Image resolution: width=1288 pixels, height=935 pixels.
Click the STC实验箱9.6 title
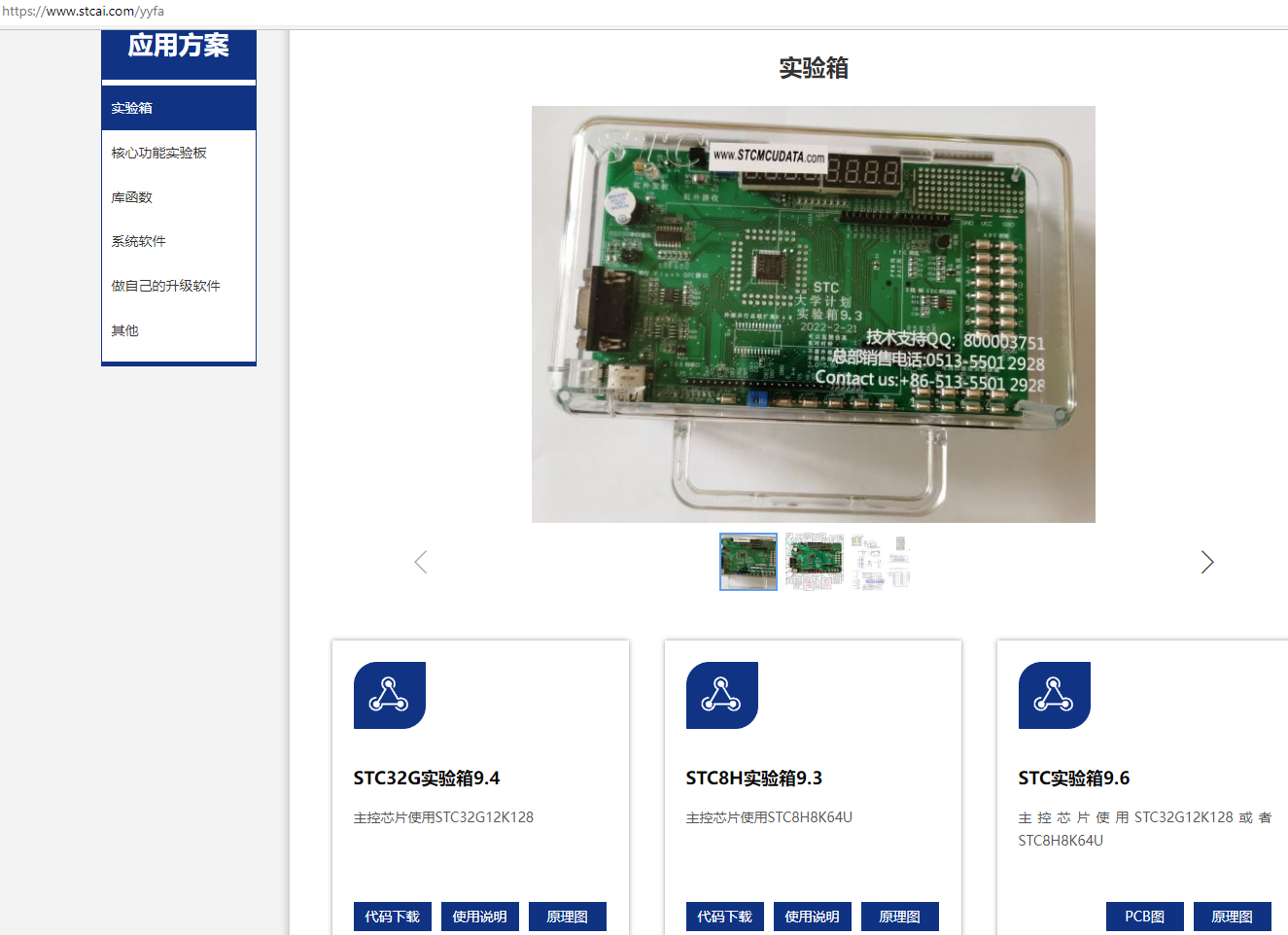pyautogui.click(x=1074, y=779)
